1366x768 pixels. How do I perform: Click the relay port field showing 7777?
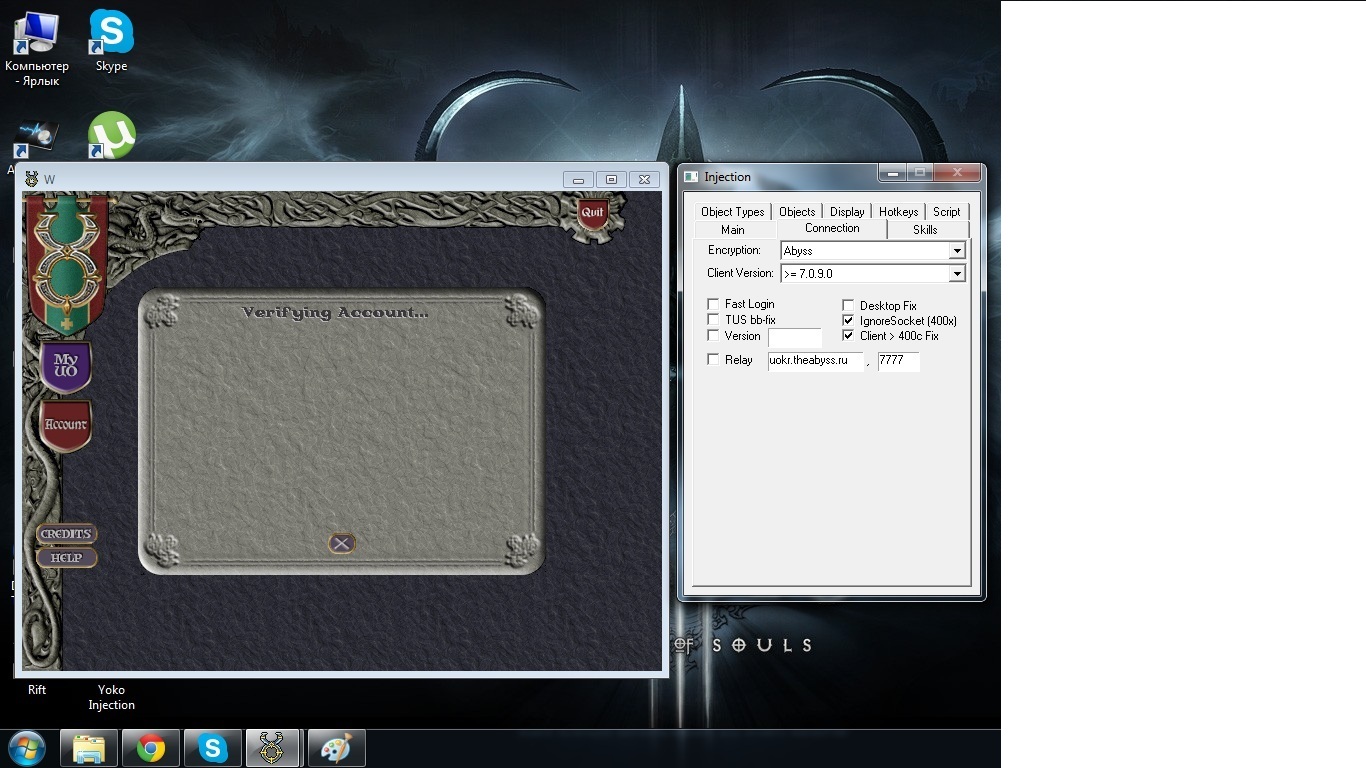click(897, 361)
